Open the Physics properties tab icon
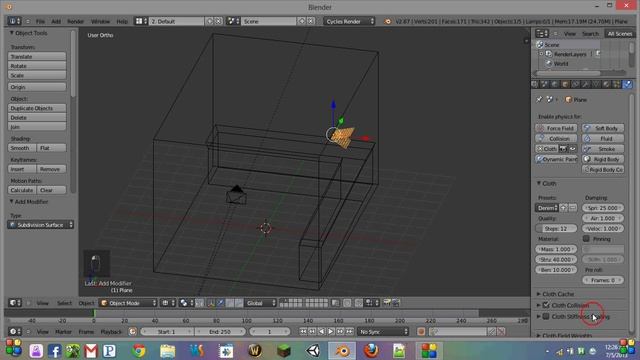Image resolution: width=640 pixels, height=360 pixels. point(627,84)
